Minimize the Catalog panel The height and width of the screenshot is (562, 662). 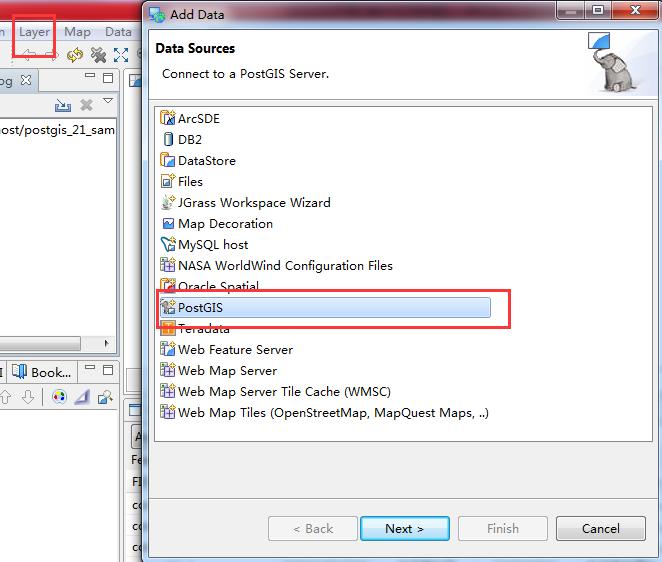click(90, 76)
